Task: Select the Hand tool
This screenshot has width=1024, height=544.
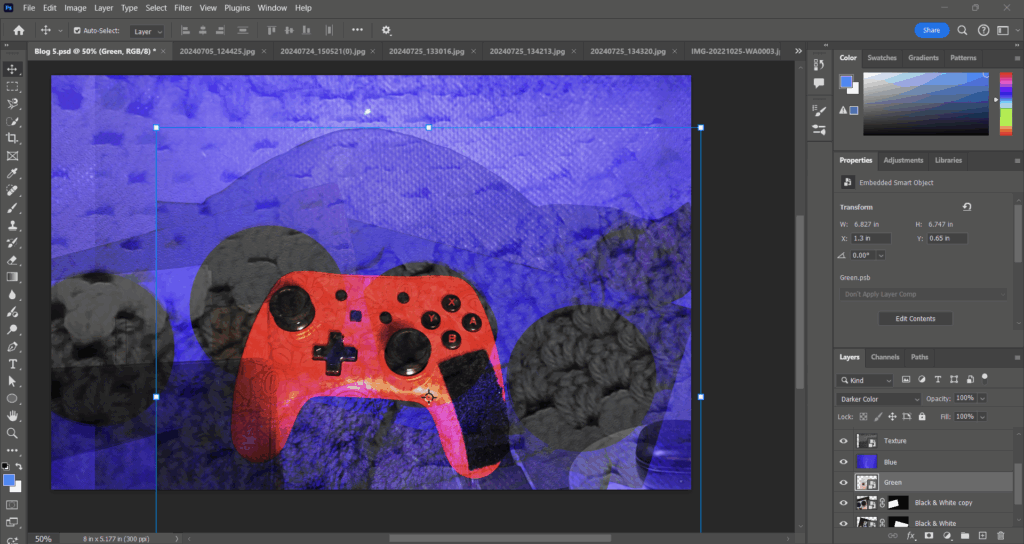Action: pos(13,416)
